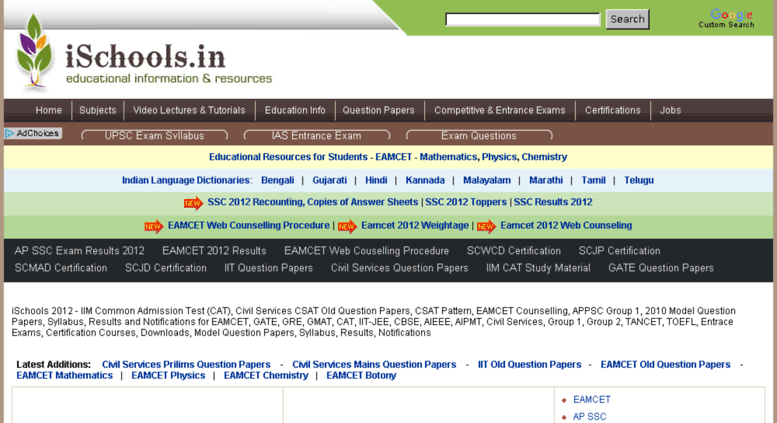Open the Hindi dictionary link
Image resolution: width=777 pixels, height=423 pixels.
point(376,180)
